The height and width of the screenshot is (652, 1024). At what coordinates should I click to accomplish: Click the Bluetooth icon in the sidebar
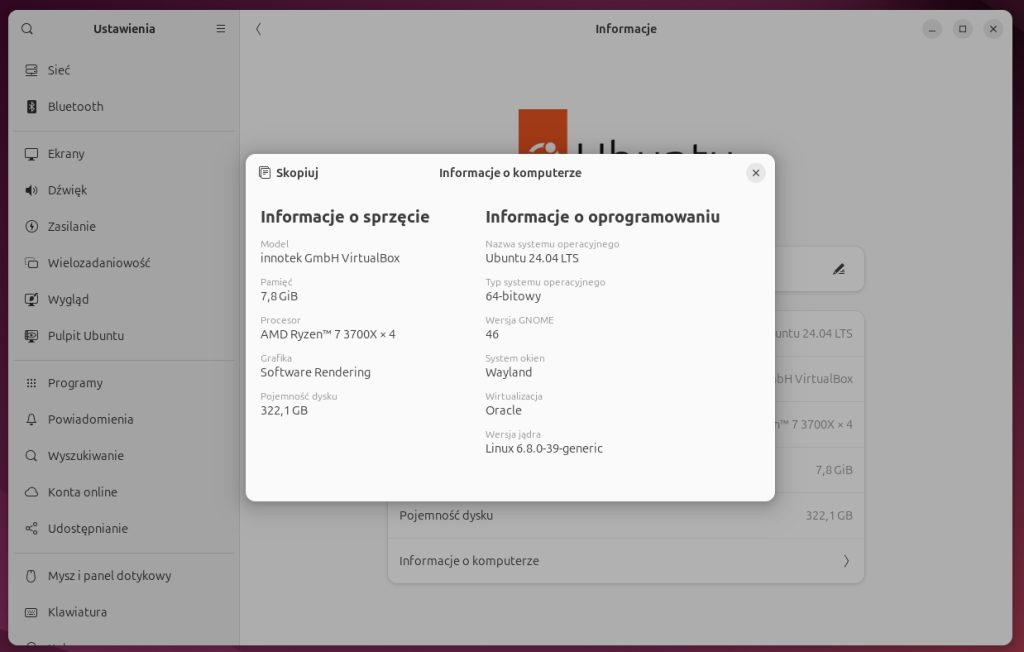click(x=31, y=107)
